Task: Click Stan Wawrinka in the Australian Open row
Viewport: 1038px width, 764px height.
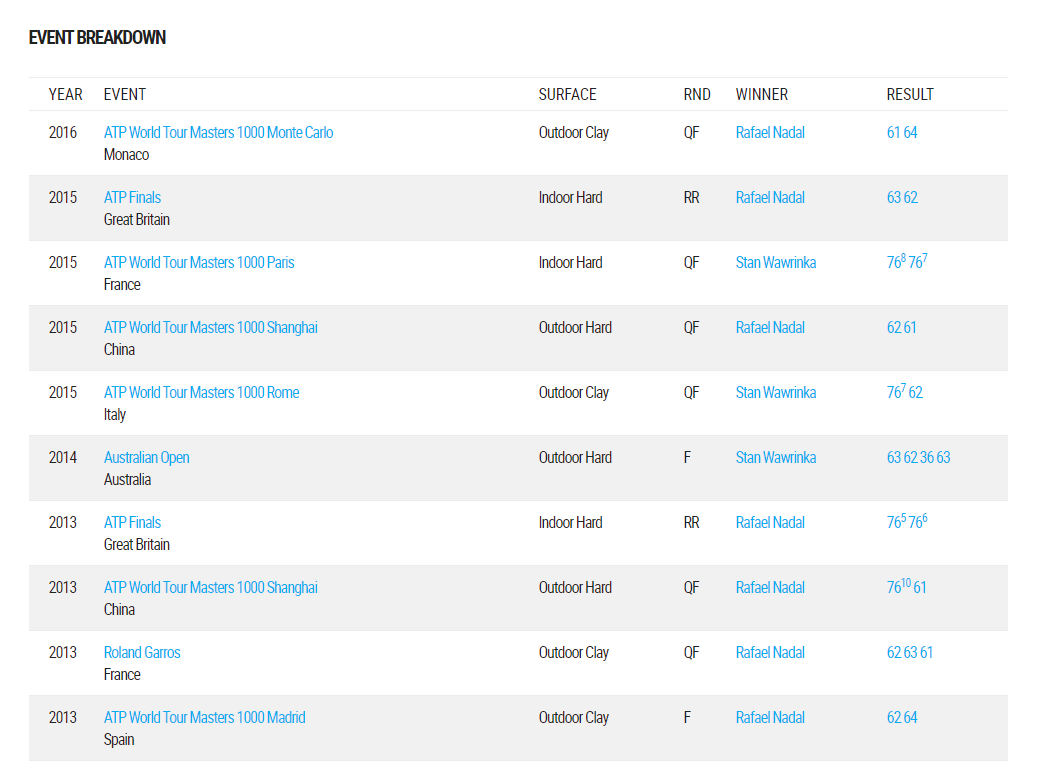Action: (775, 458)
